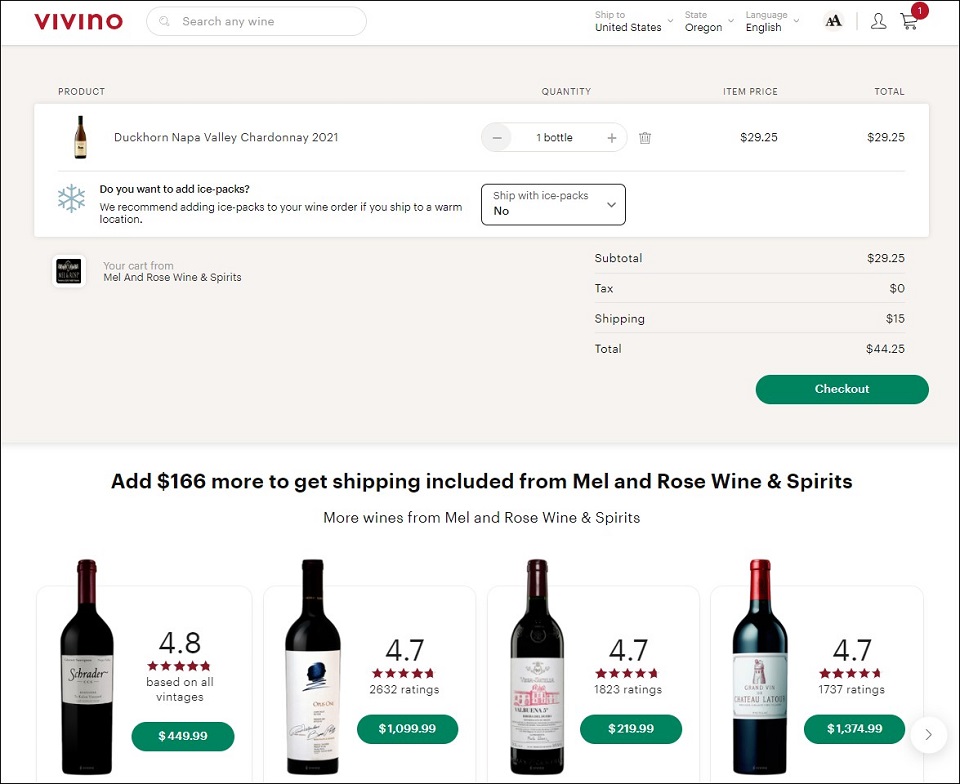
Task: Select the Subtotal $29.25 amount
Action: click(885, 258)
